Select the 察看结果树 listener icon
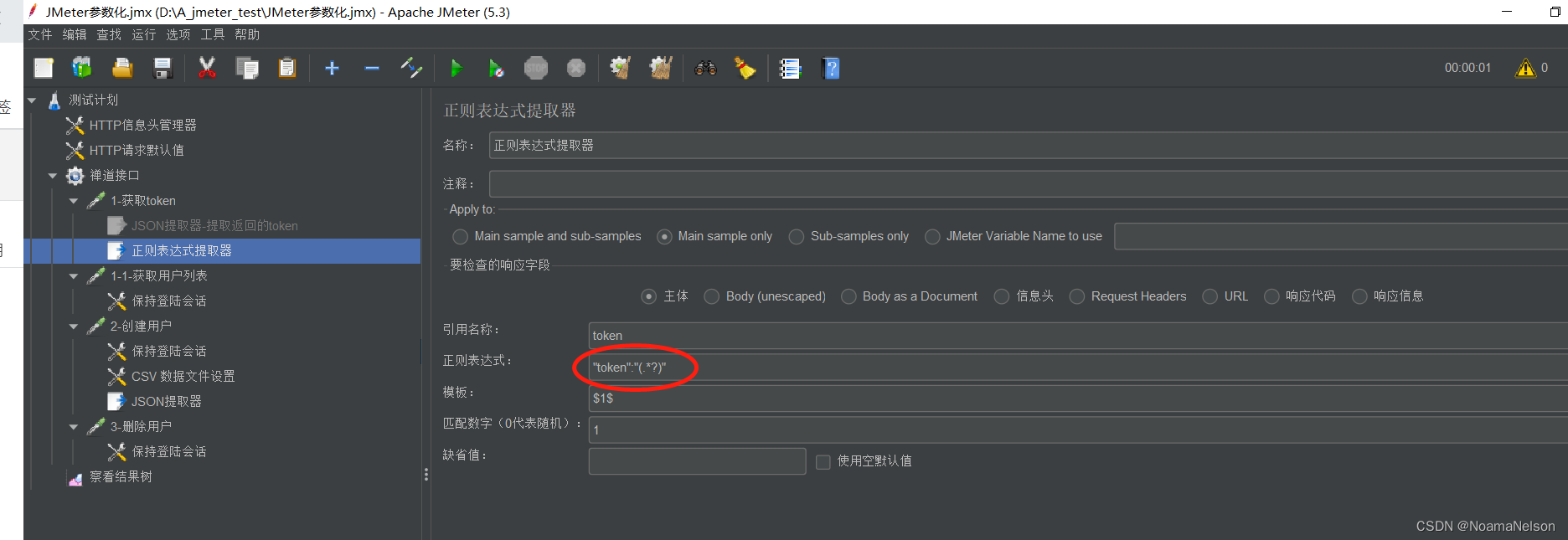Screen dimensions: 1568x540 point(75,477)
